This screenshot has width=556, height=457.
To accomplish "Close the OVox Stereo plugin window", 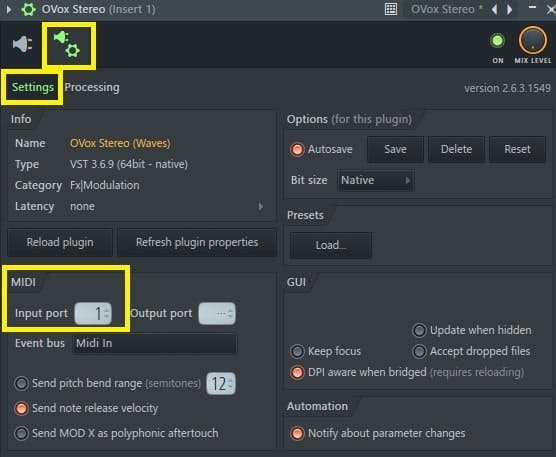I will 551,9.
